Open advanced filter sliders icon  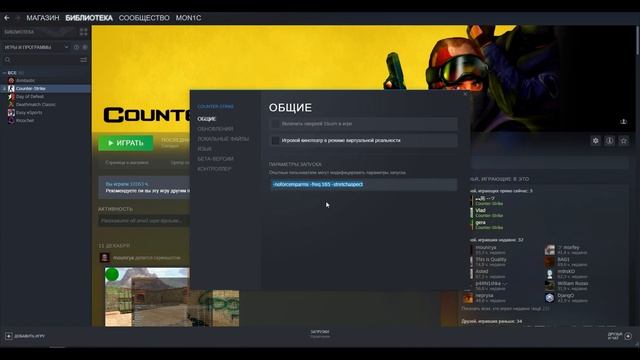click(x=84, y=60)
